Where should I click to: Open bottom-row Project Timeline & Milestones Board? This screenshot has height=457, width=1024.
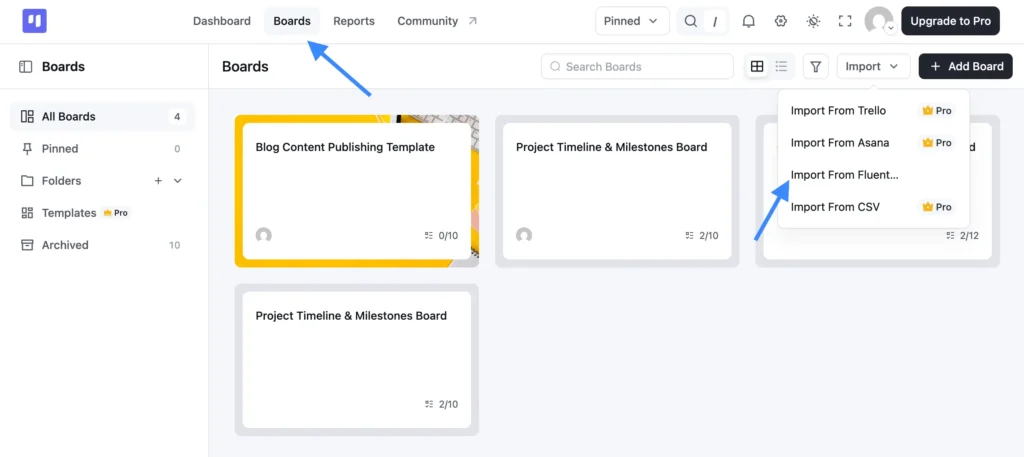tap(357, 360)
